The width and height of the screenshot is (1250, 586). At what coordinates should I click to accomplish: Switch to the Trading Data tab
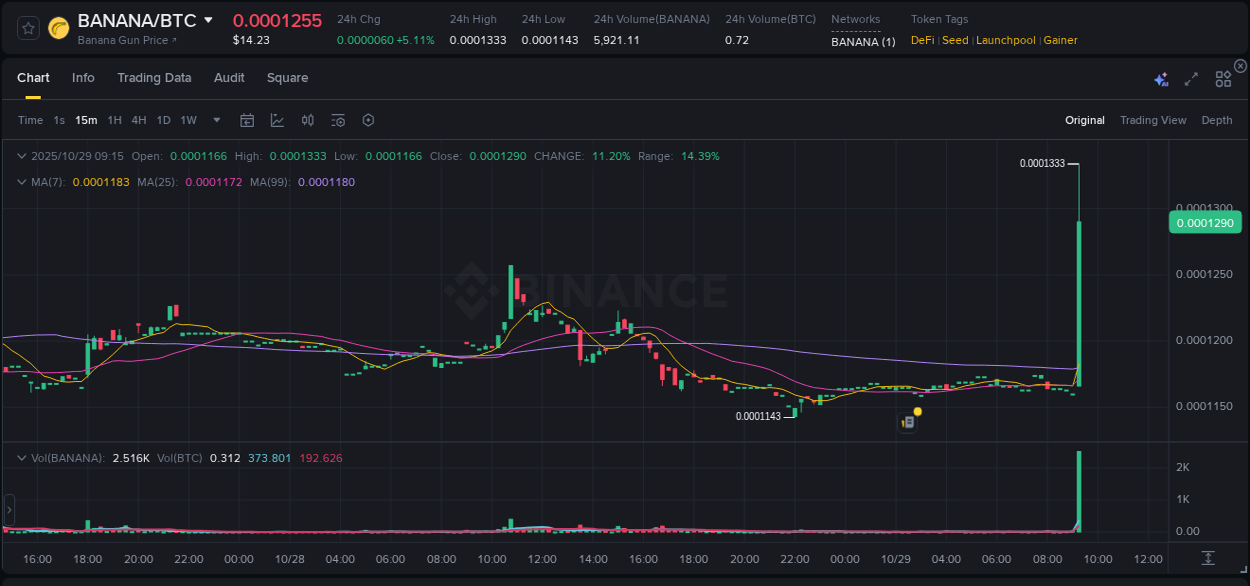154,78
